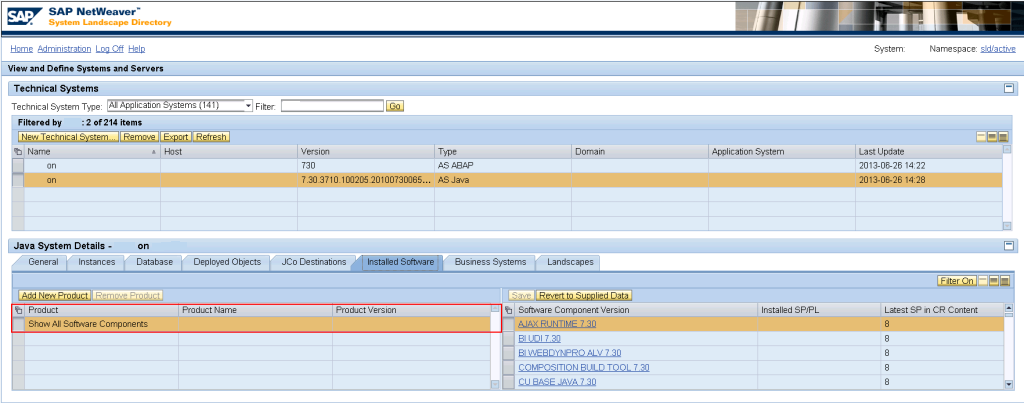Open the Database tab
The height and width of the screenshot is (403, 1024).
154,262
